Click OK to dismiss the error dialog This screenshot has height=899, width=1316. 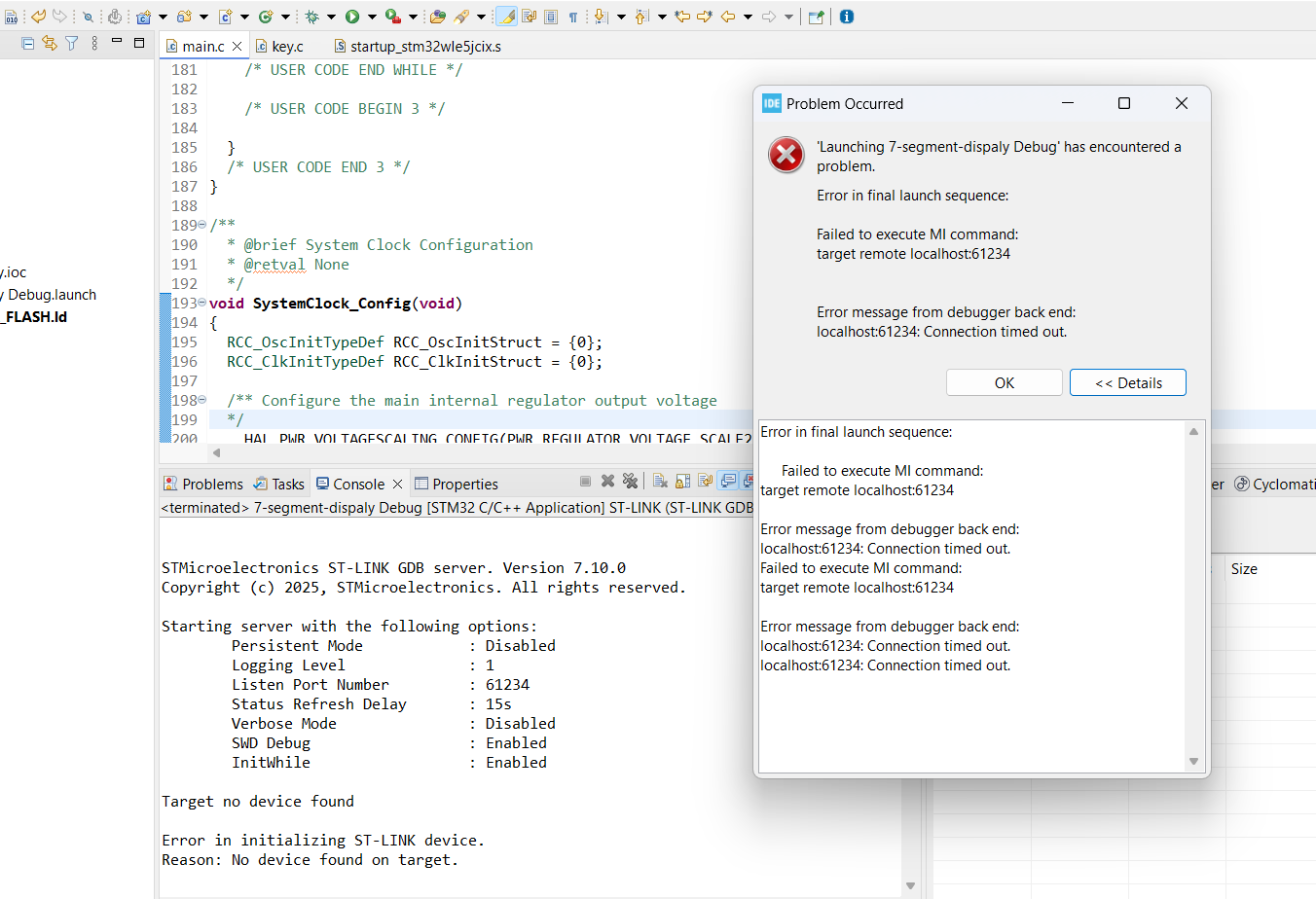1004,382
